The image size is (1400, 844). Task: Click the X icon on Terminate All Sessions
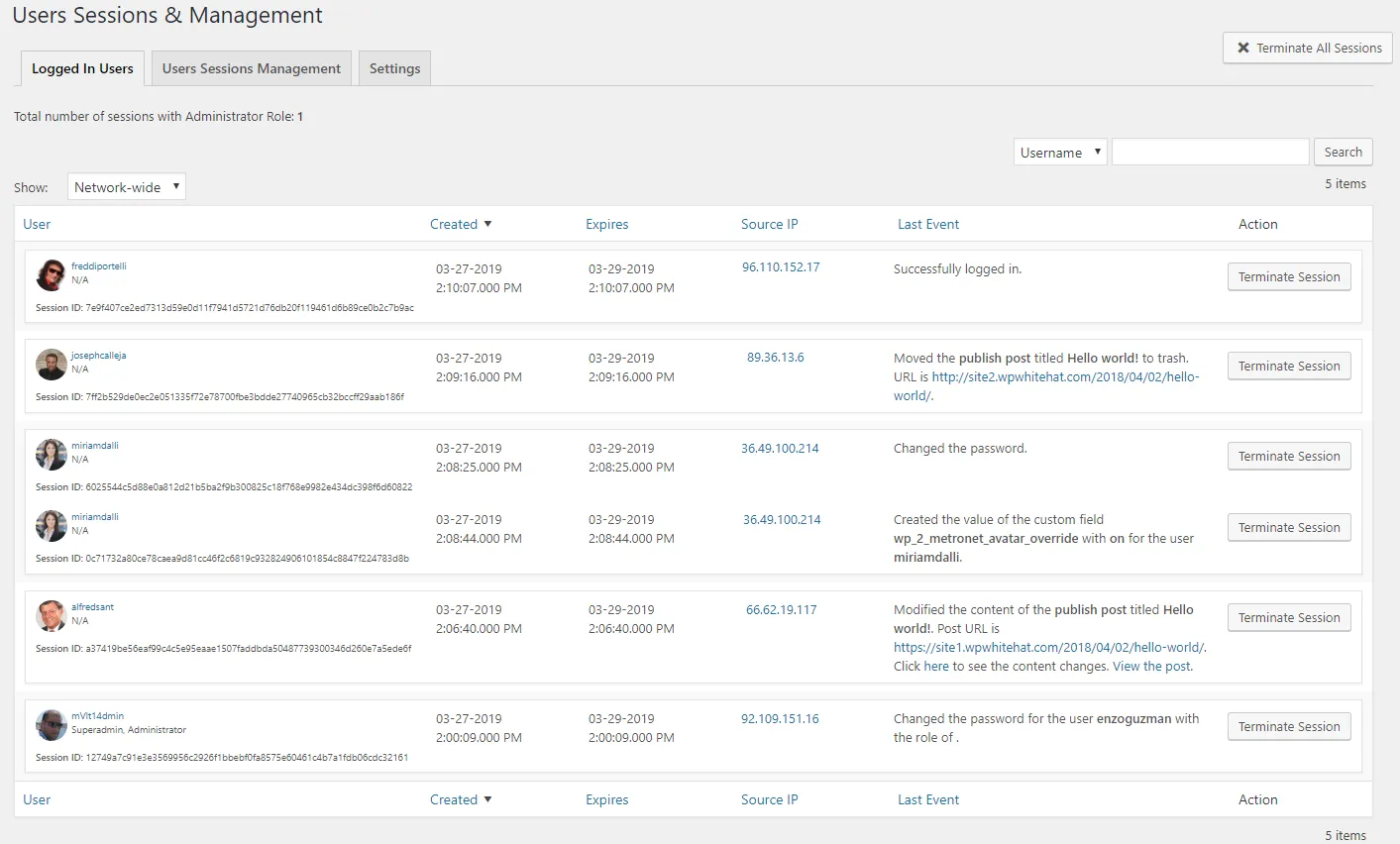(1243, 48)
